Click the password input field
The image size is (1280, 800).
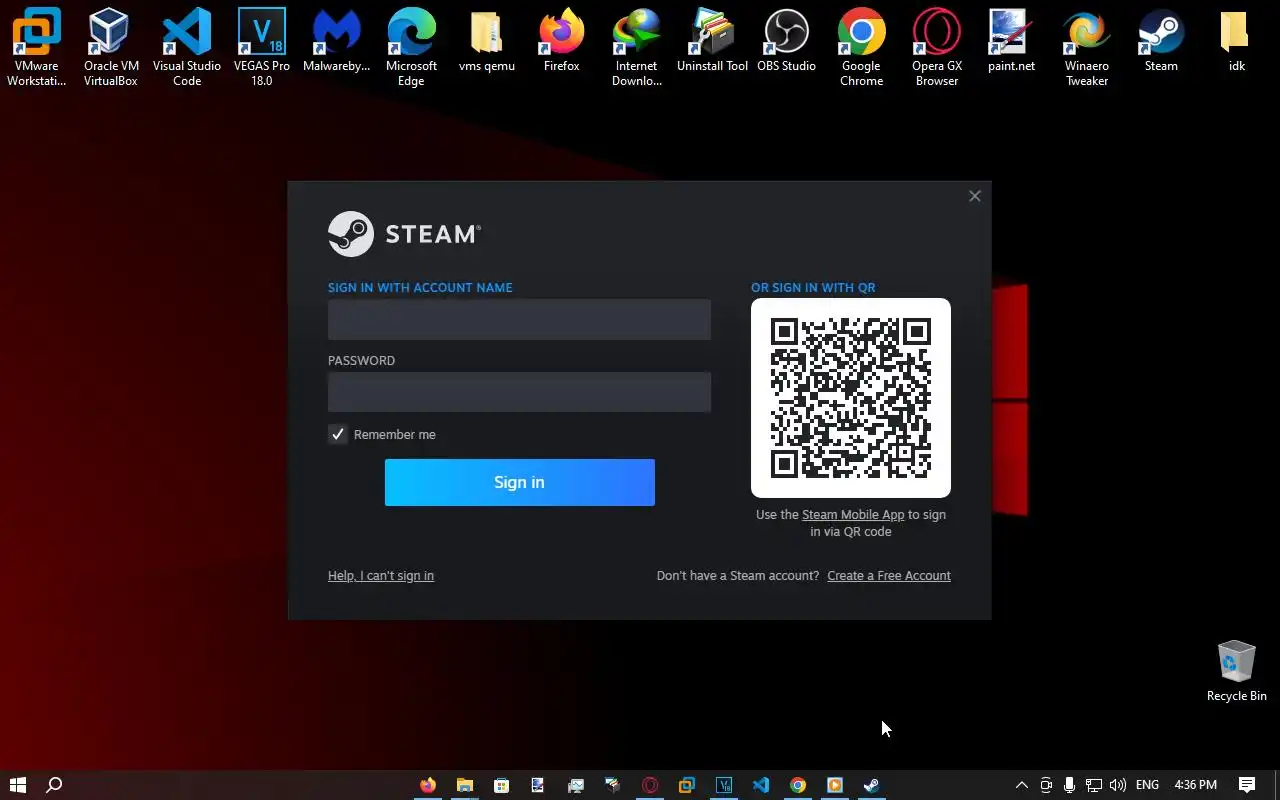520,392
